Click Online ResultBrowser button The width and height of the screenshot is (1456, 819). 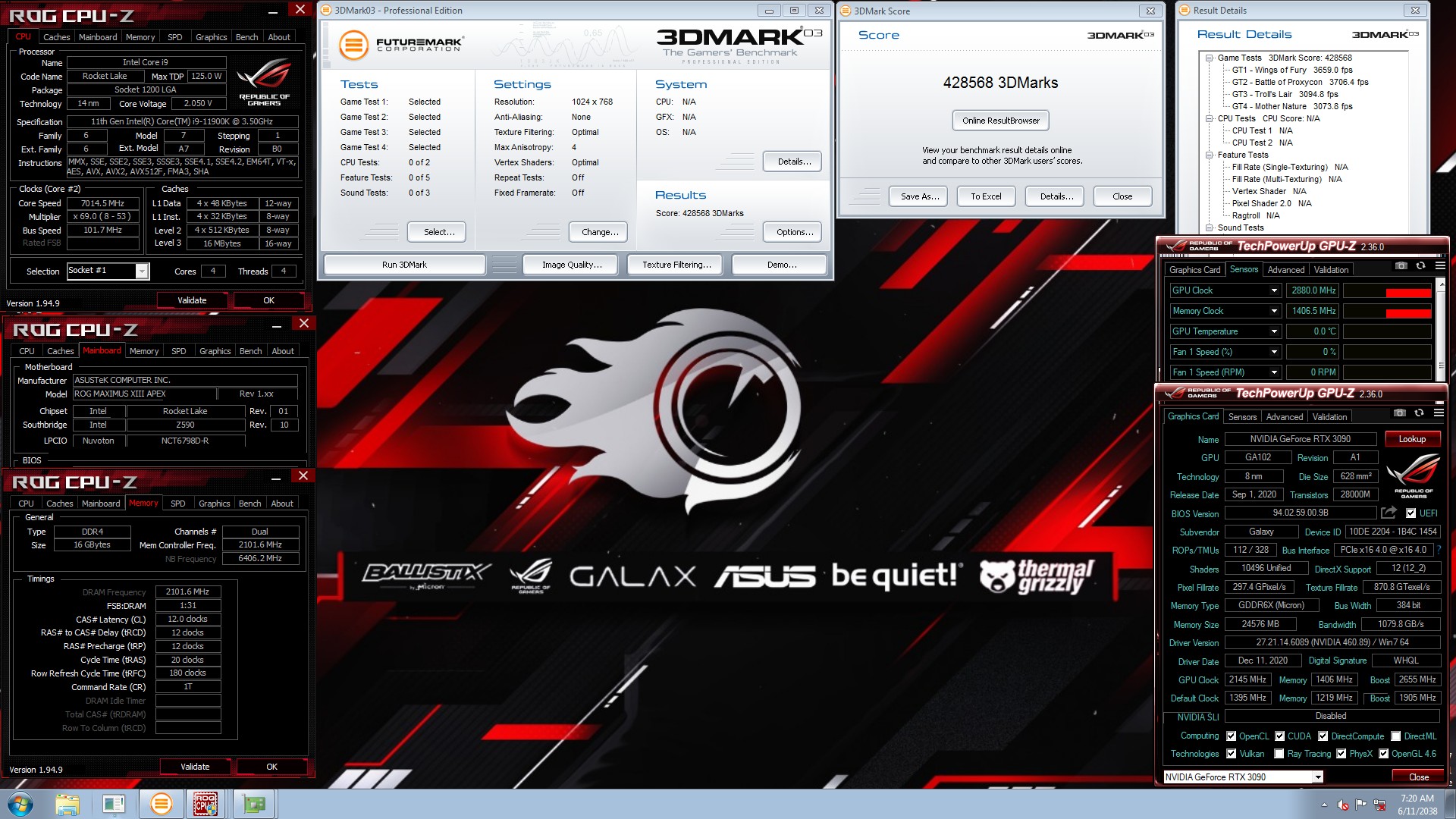(1001, 121)
